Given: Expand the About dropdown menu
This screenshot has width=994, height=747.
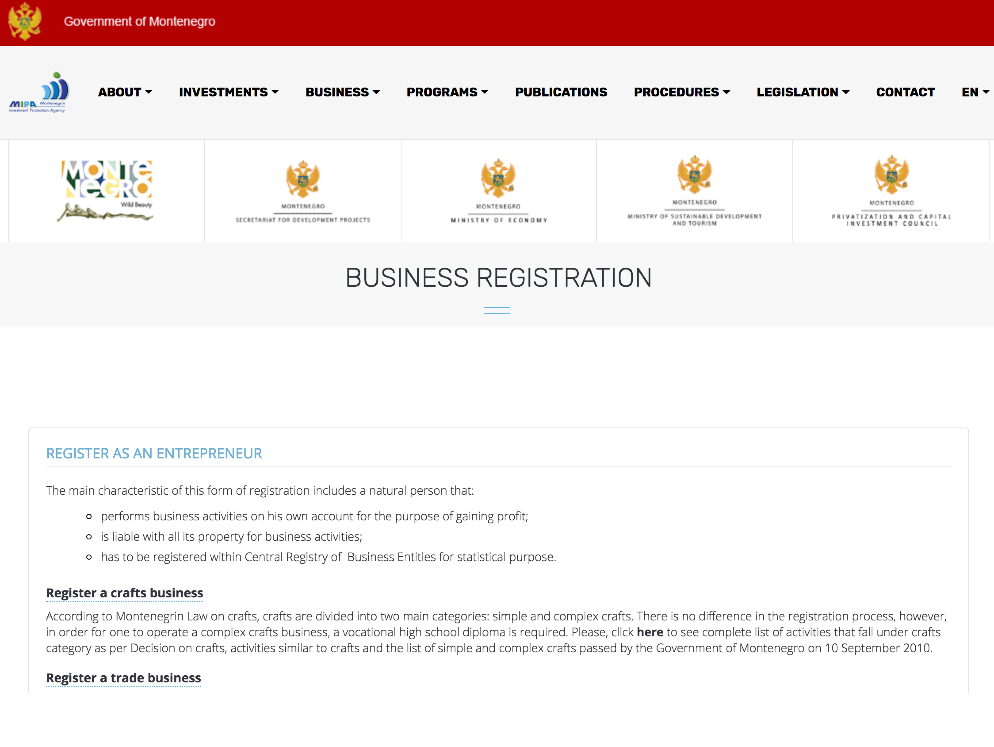Looking at the screenshot, I should click(x=125, y=92).
